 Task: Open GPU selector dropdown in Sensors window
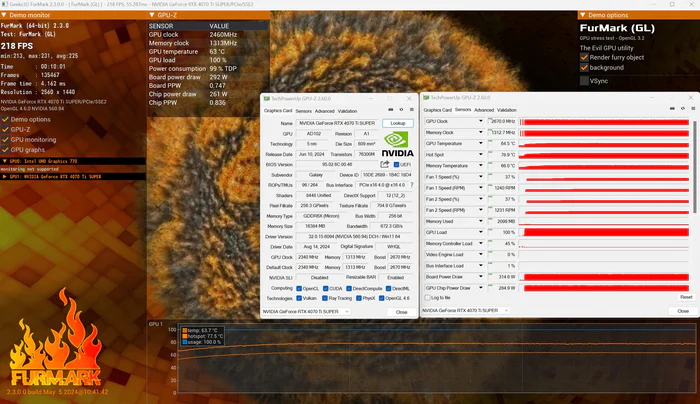point(466,310)
